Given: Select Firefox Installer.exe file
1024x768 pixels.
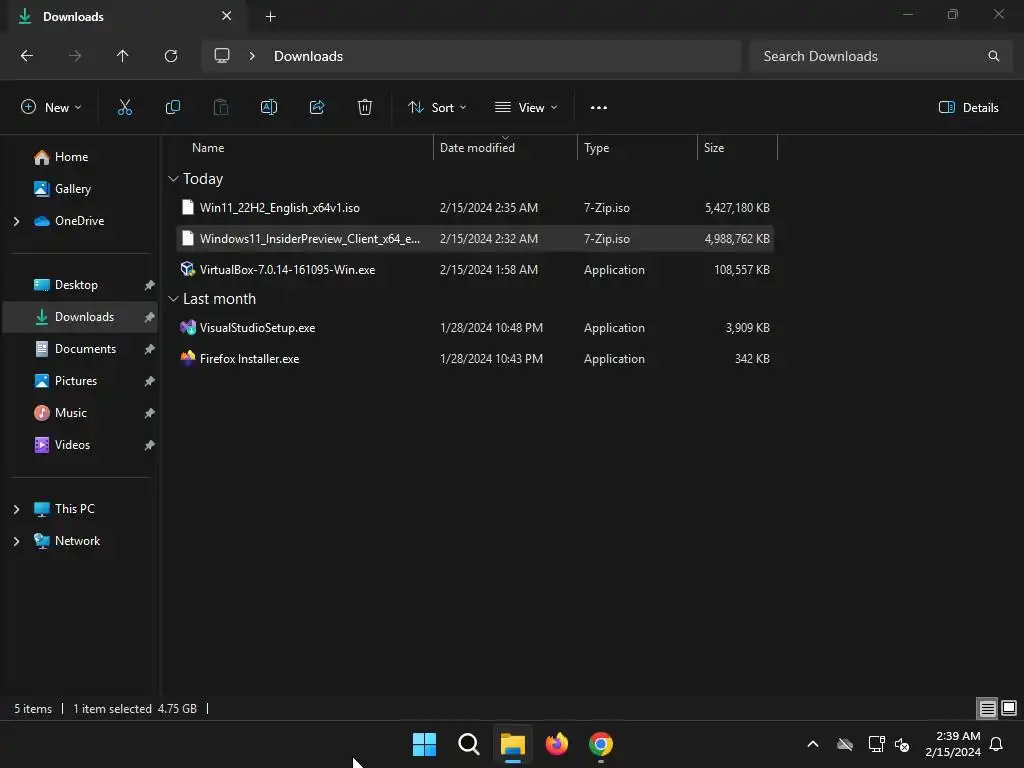Looking at the screenshot, I should [x=475, y=359].
